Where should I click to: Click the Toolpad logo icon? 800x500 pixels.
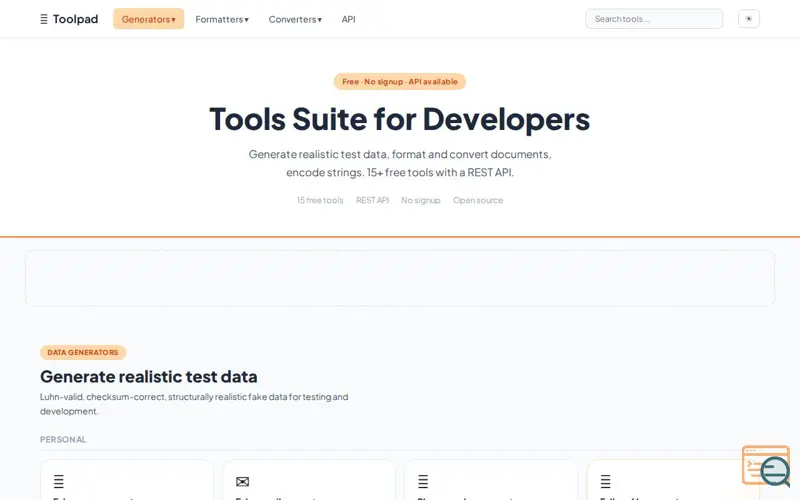click(x=44, y=19)
